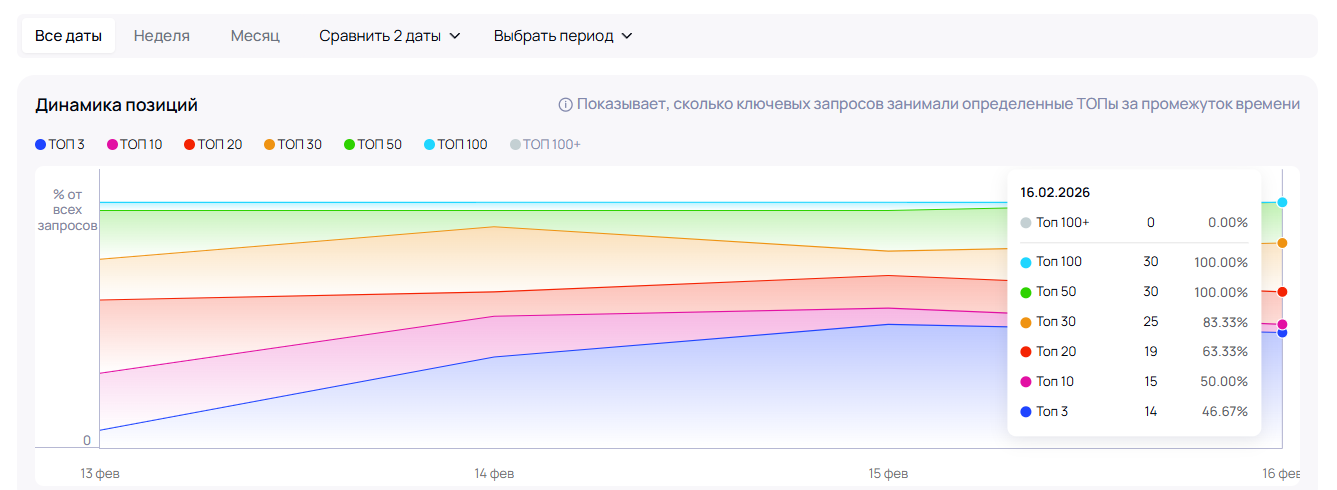
Task: Click the red ТОП 20 data point marker
Action: coord(1282,292)
